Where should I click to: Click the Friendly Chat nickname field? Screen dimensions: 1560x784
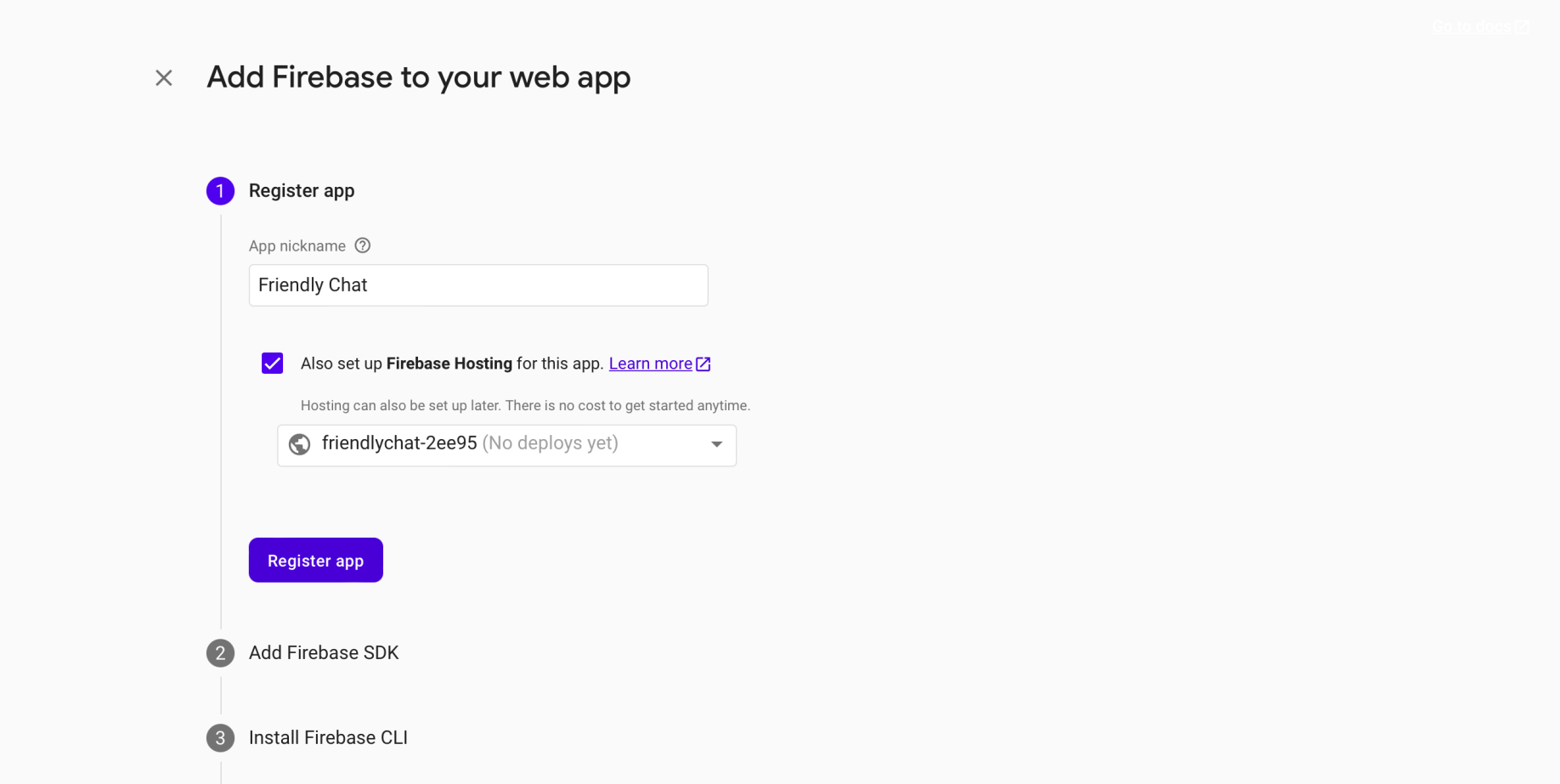[478, 285]
